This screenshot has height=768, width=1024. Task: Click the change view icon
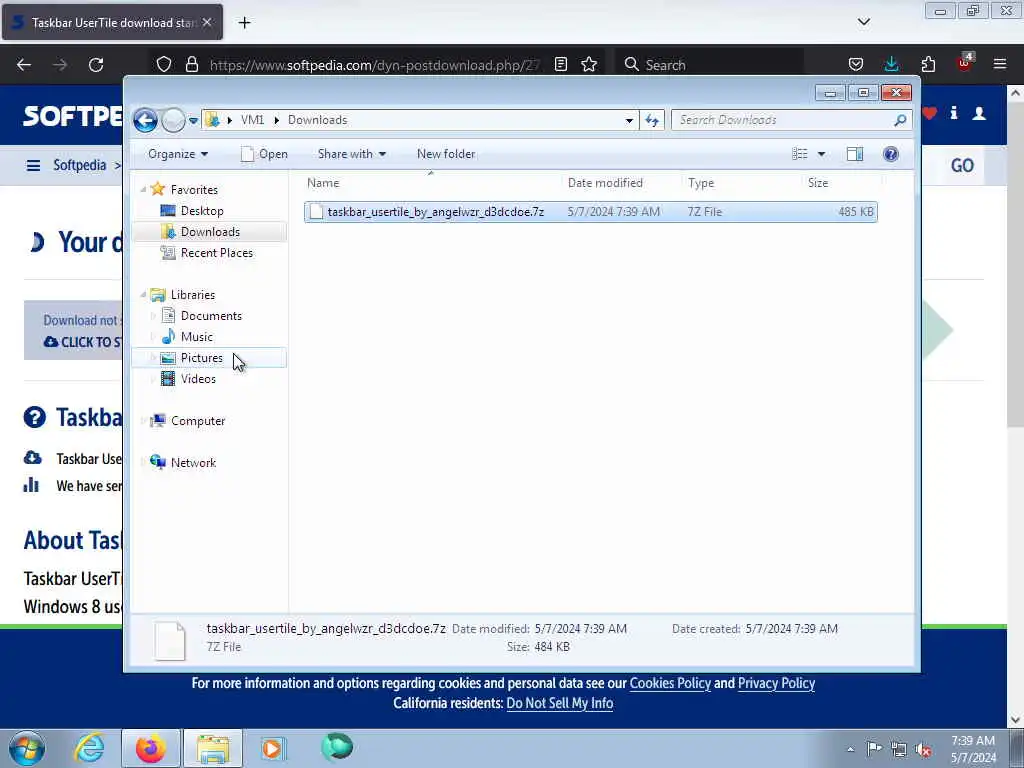click(x=799, y=154)
